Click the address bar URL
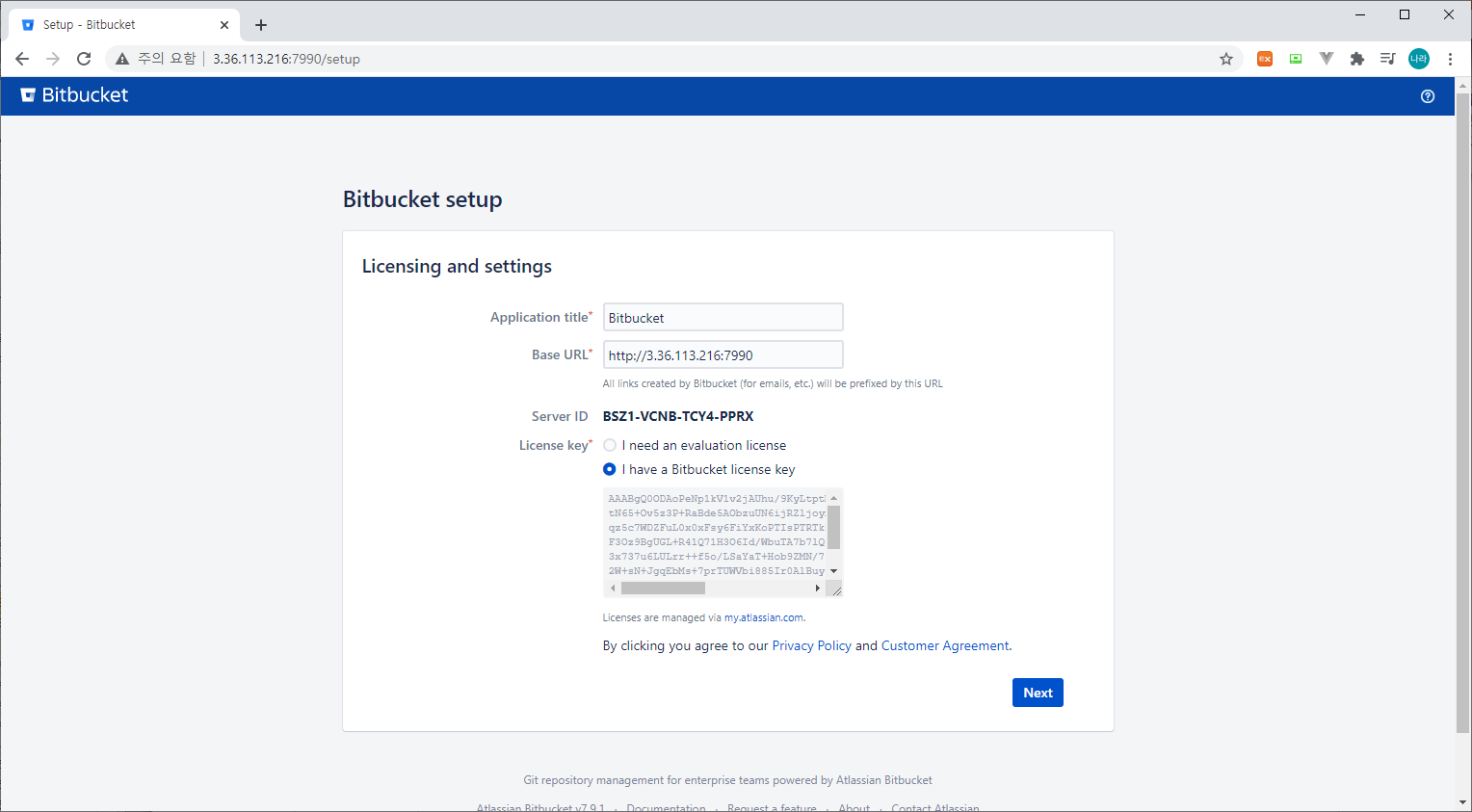This screenshot has width=1472, height=812. 286,59
